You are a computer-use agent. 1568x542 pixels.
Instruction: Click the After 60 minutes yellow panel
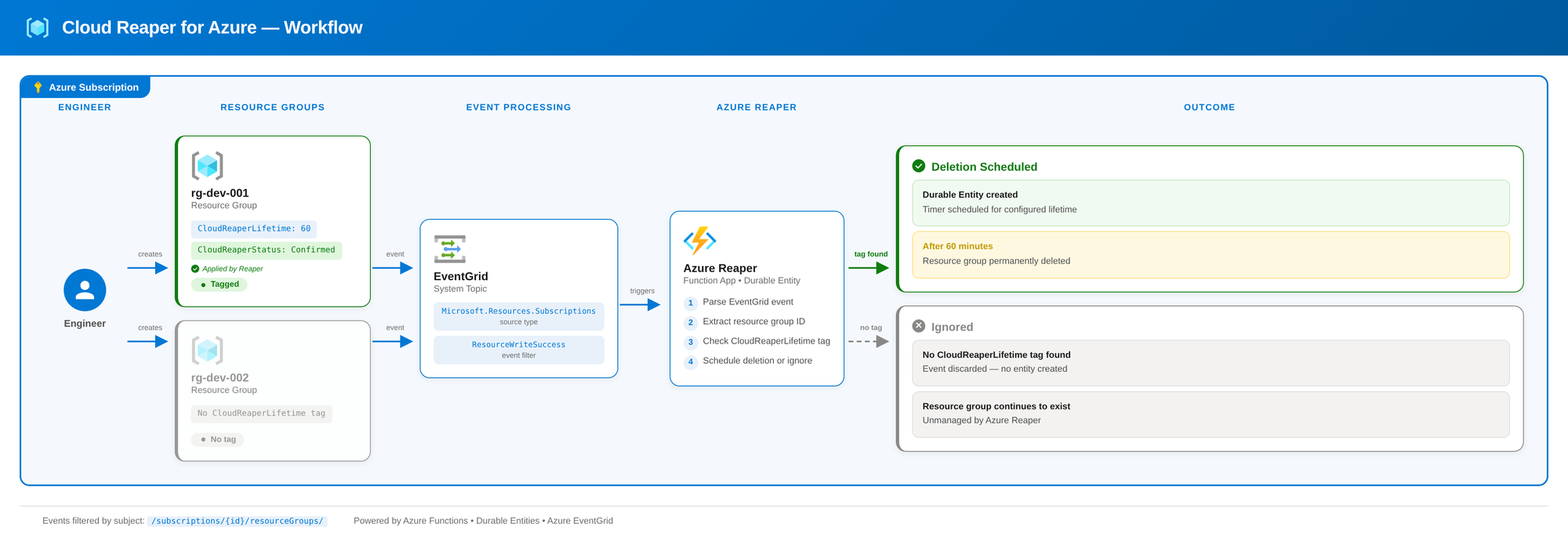tap(1210, 255)
